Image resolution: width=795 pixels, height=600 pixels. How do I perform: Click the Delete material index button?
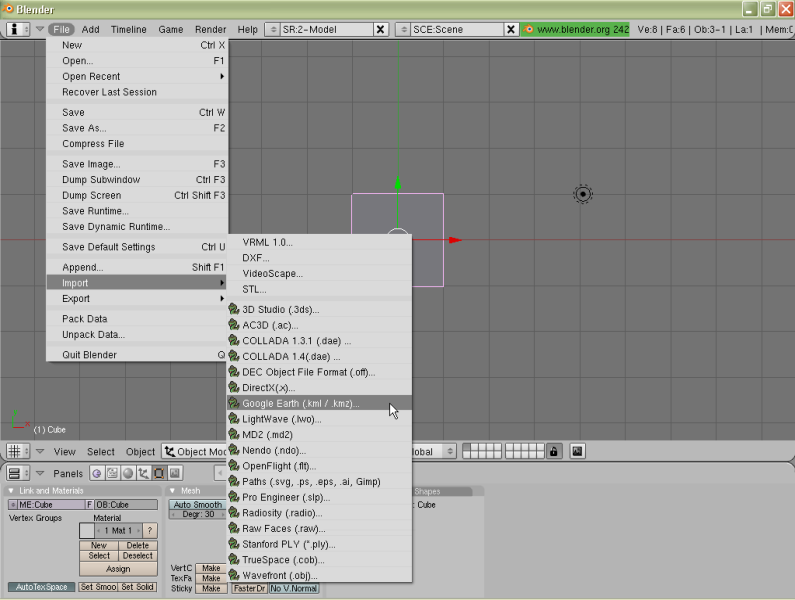coord(138,545)
